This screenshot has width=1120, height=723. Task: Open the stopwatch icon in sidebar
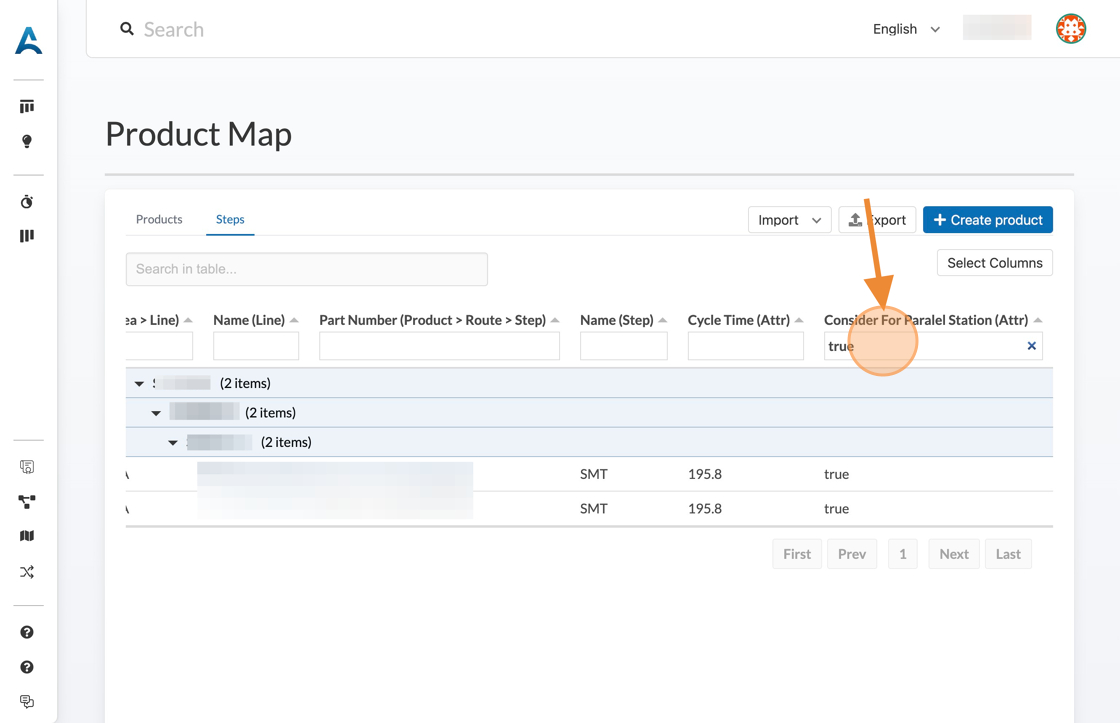pyautogui.click(x=27, y=202)
